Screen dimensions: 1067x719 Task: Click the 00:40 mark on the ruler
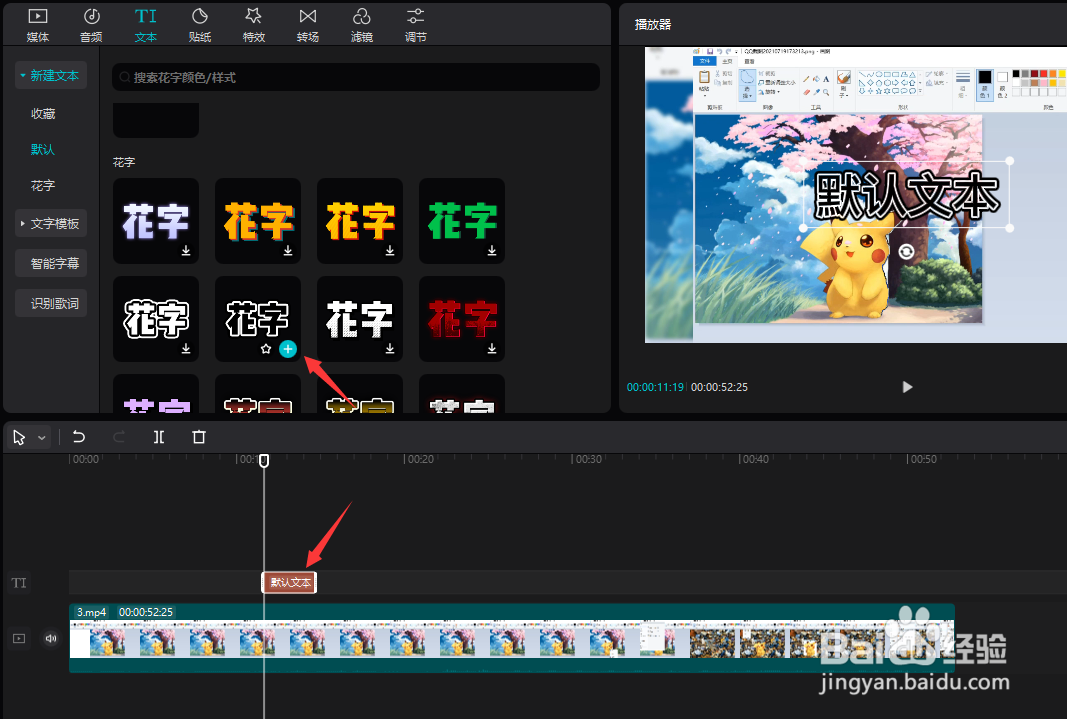click(755, 459)
